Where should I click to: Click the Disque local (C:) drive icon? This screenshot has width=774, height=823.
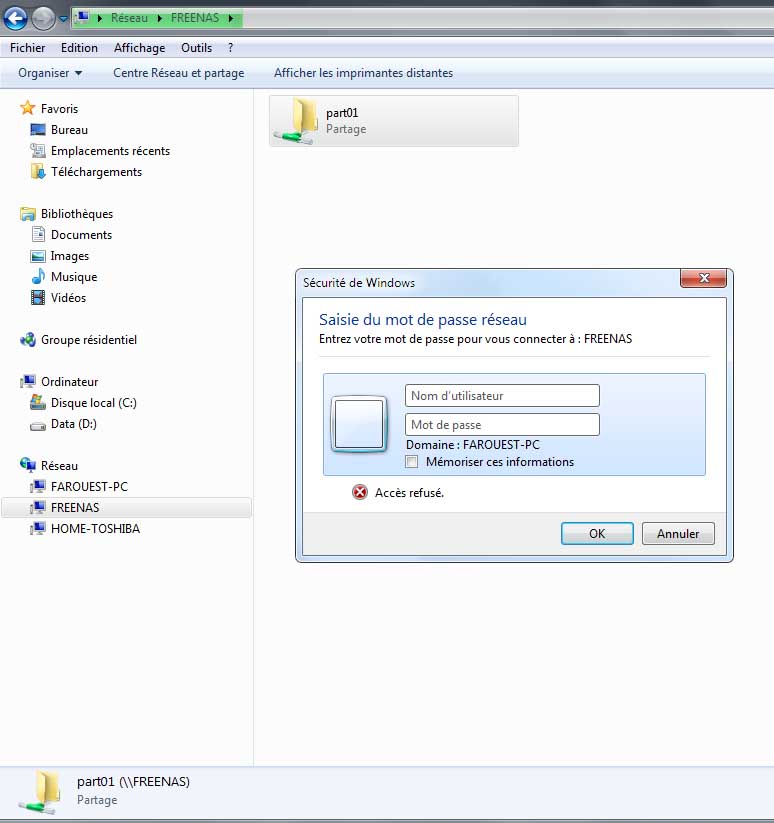point(38,402)
